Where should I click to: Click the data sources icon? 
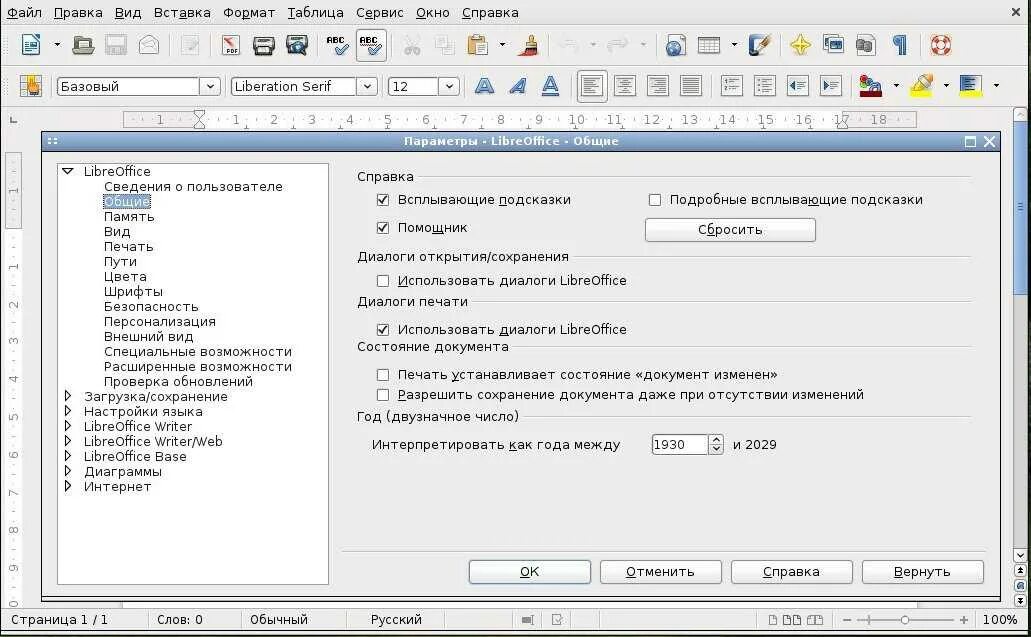[866, 45]
